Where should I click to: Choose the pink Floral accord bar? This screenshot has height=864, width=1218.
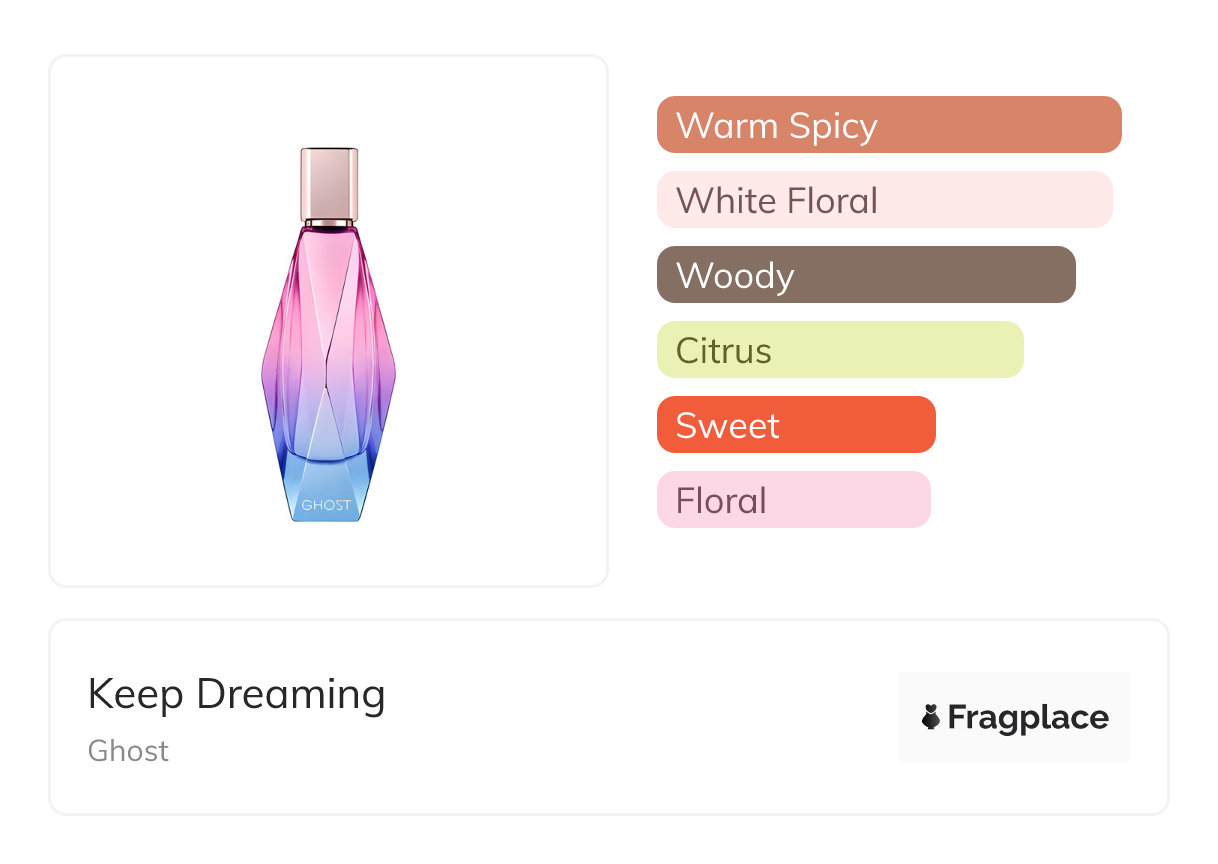tap(793, 500)
